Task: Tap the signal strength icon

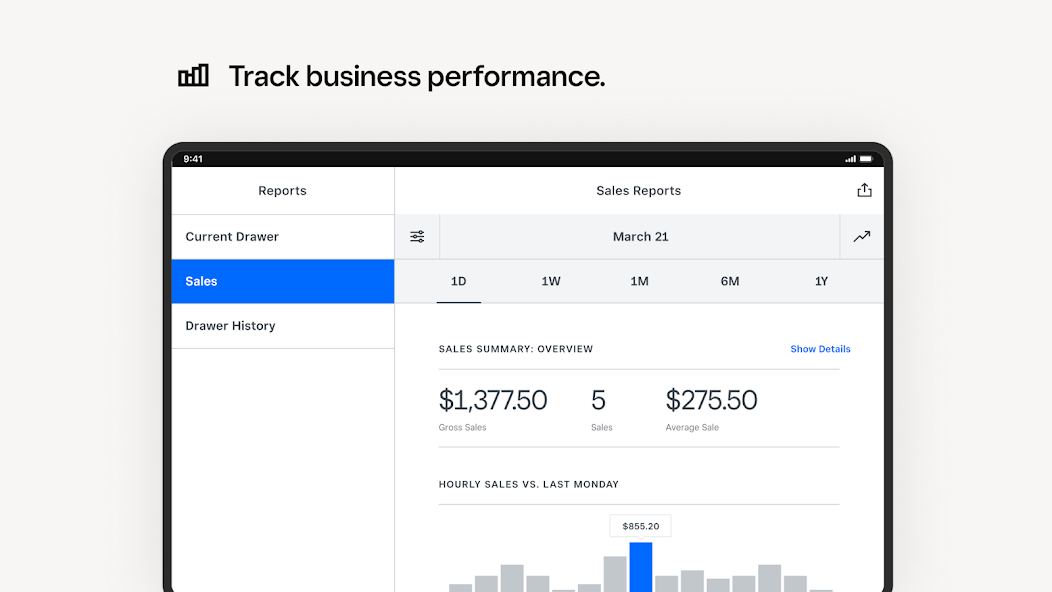Action: click(850, 159)
